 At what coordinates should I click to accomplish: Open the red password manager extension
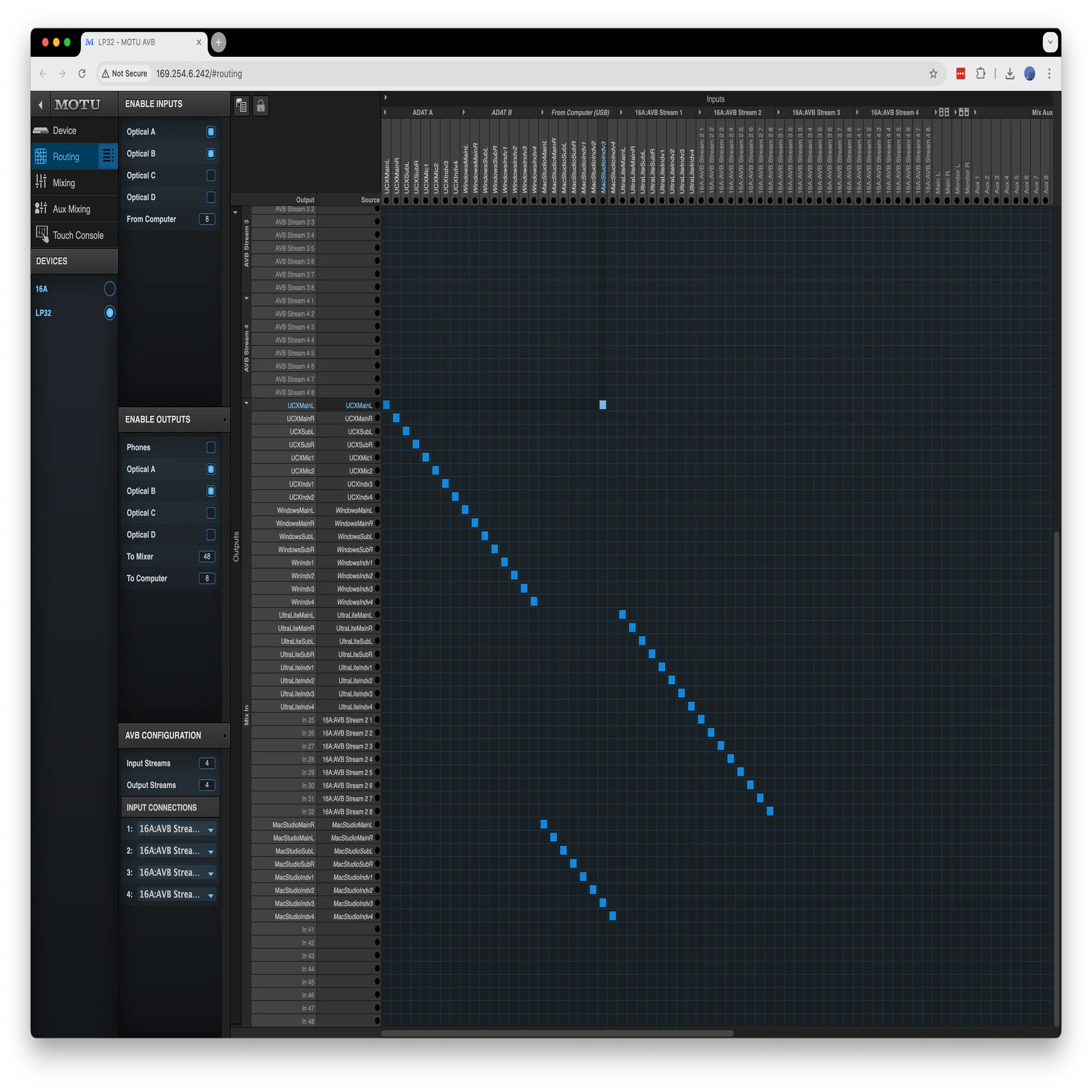[960, 74]
